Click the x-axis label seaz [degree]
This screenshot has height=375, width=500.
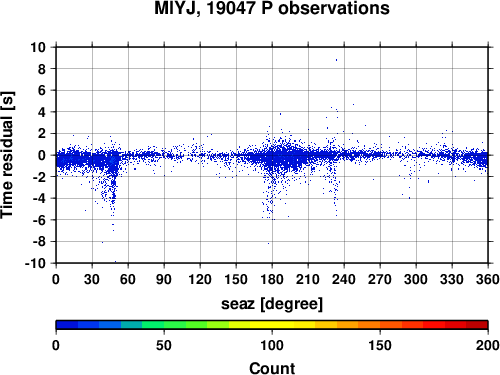[272, 304]
